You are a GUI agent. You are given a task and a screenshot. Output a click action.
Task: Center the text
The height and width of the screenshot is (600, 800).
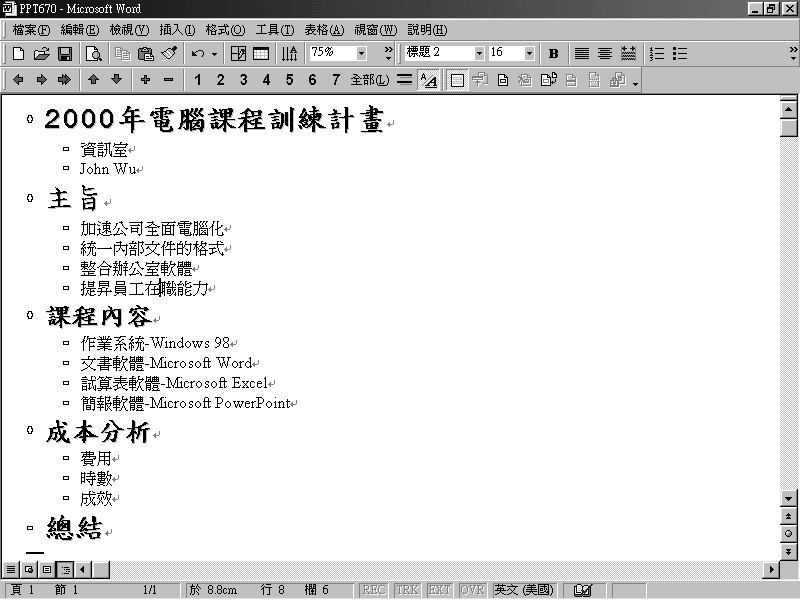pos(605,53)
